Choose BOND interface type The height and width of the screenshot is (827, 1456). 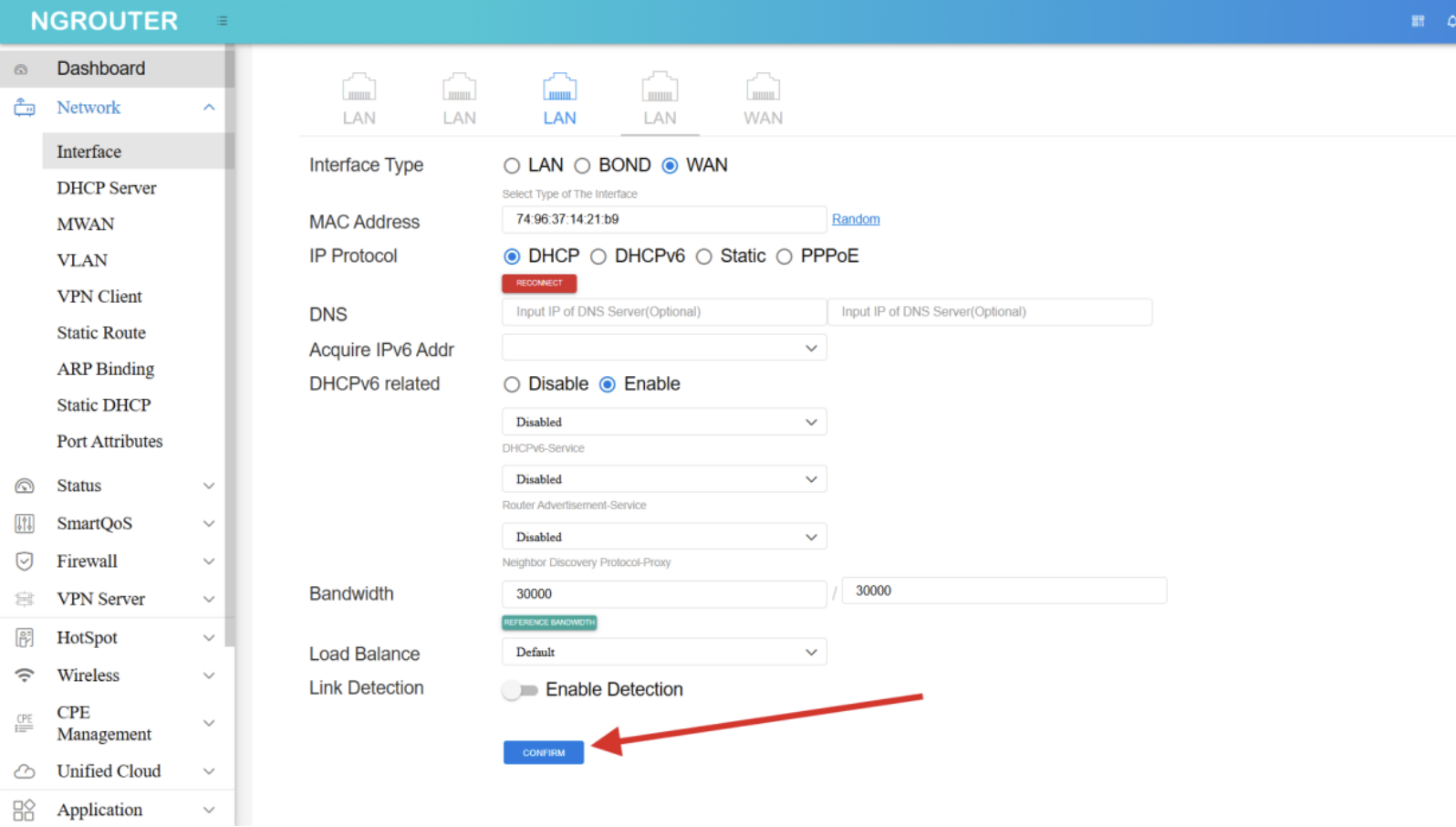pyautogui.click(x=583, y=166)
